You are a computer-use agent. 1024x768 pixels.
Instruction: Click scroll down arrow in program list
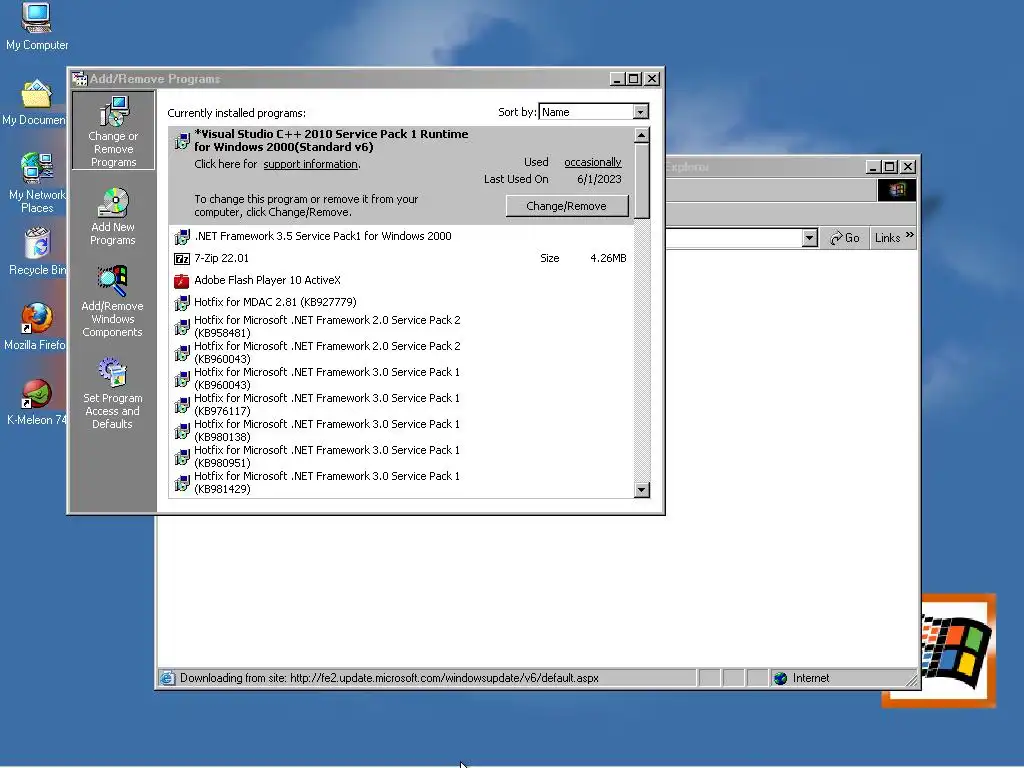coord(641,490)
